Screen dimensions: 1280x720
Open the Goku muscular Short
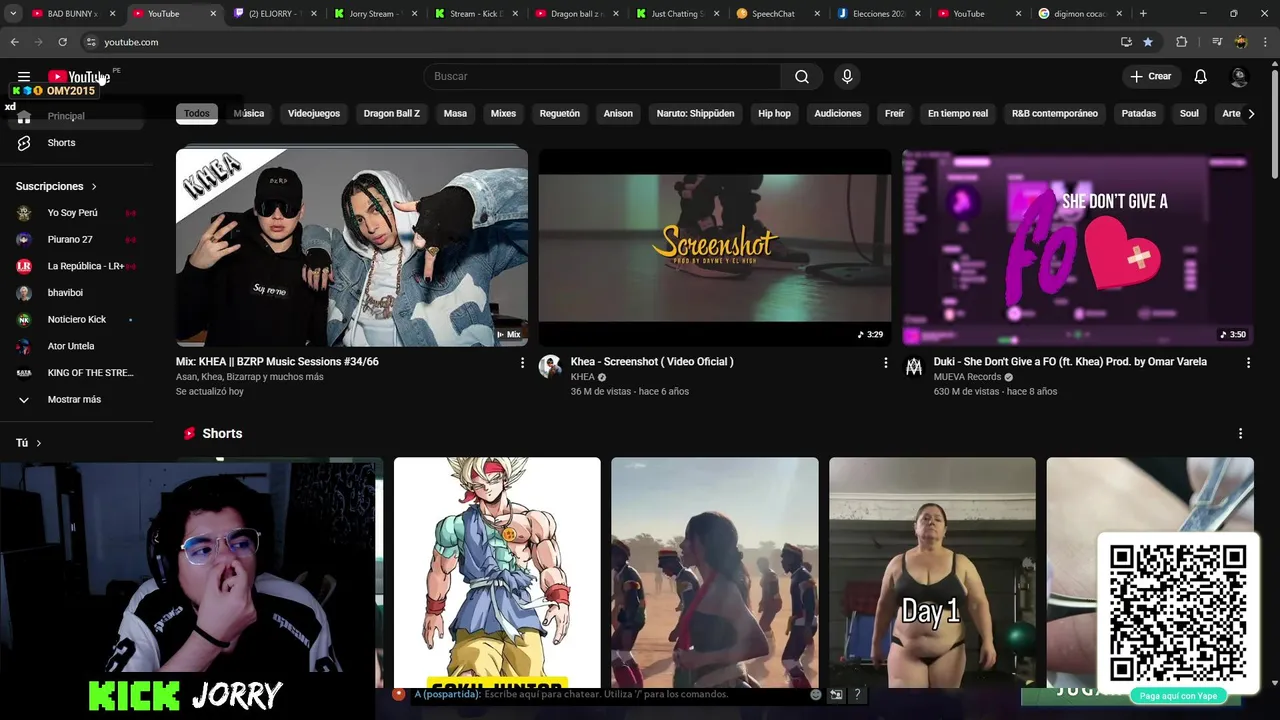click(x=497, y=573)
